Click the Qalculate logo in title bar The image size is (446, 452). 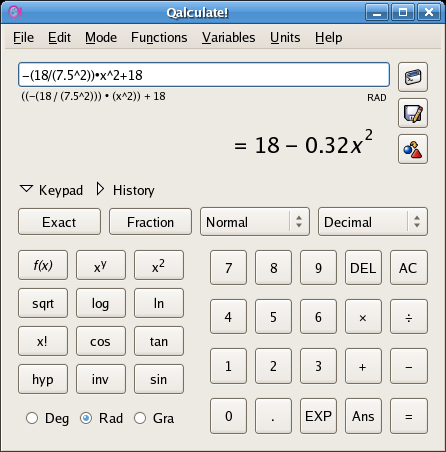[x=15, y=13]
